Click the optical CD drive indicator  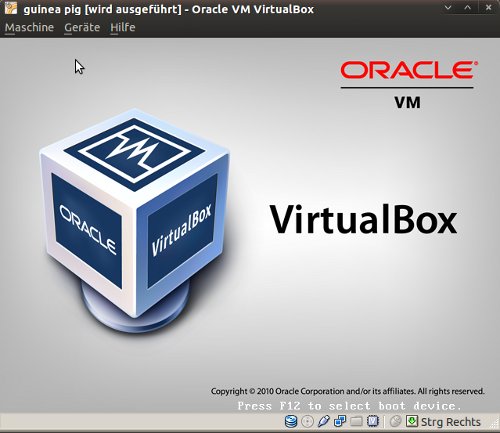[307, 422]
